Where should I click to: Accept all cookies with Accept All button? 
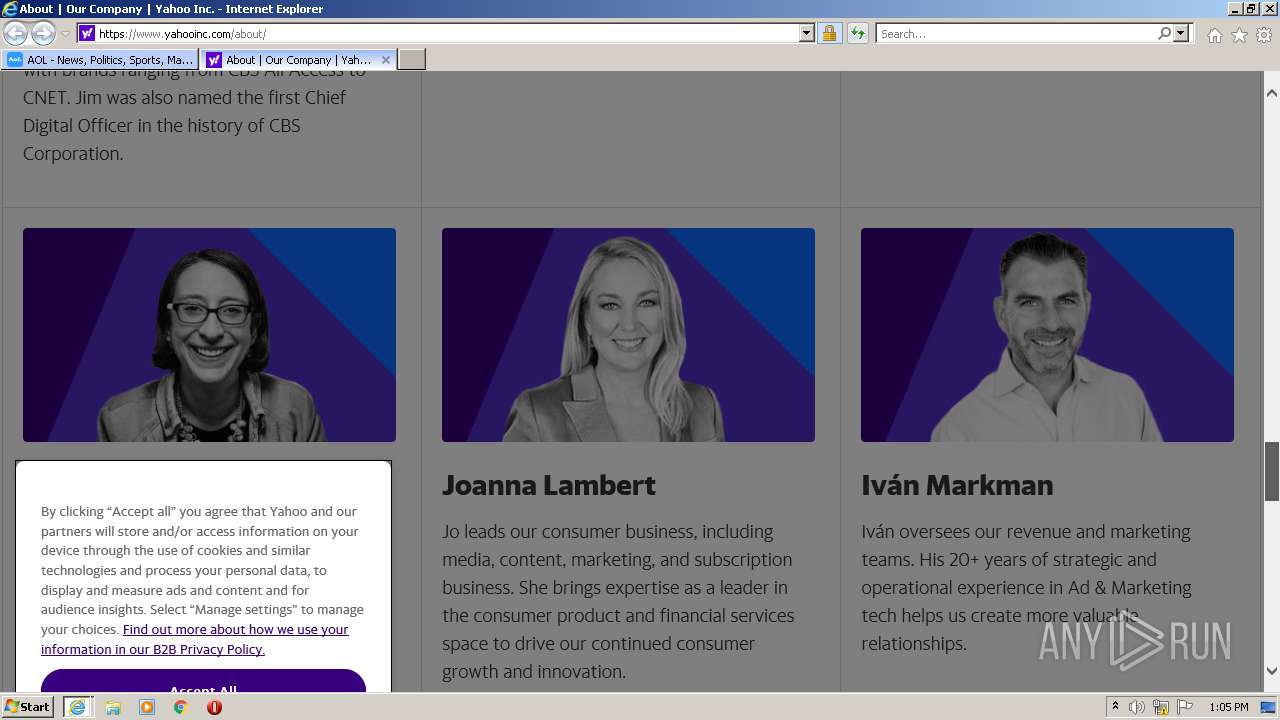(203, 682)
